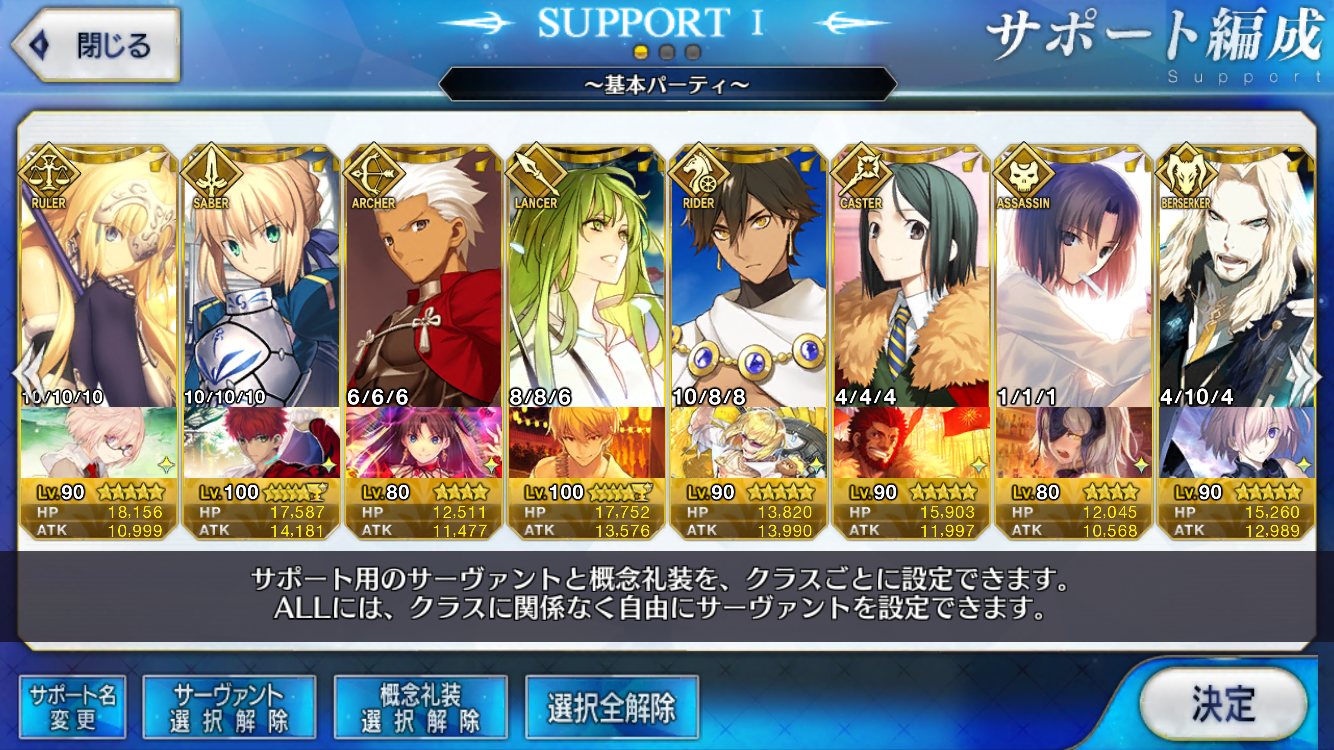Click サポート名変更 to rename support

pyautogui.click(x=72, y=707)
